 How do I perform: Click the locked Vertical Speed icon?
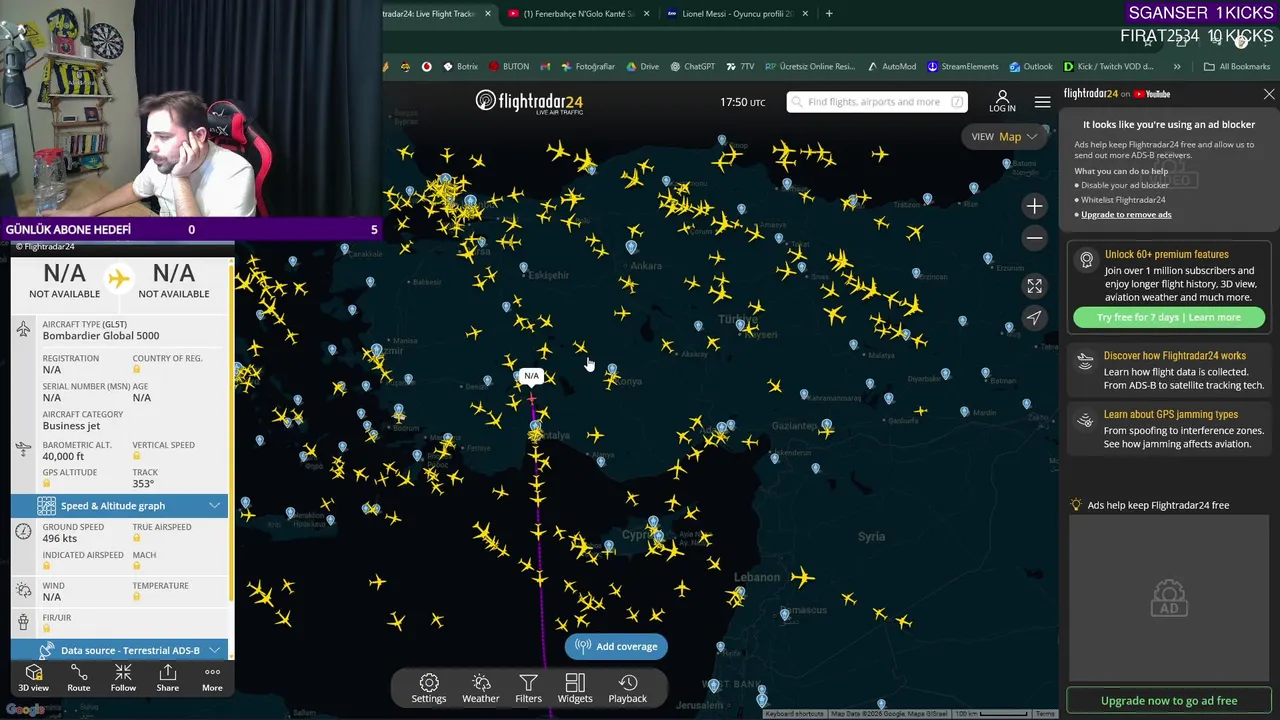point(137,456)
